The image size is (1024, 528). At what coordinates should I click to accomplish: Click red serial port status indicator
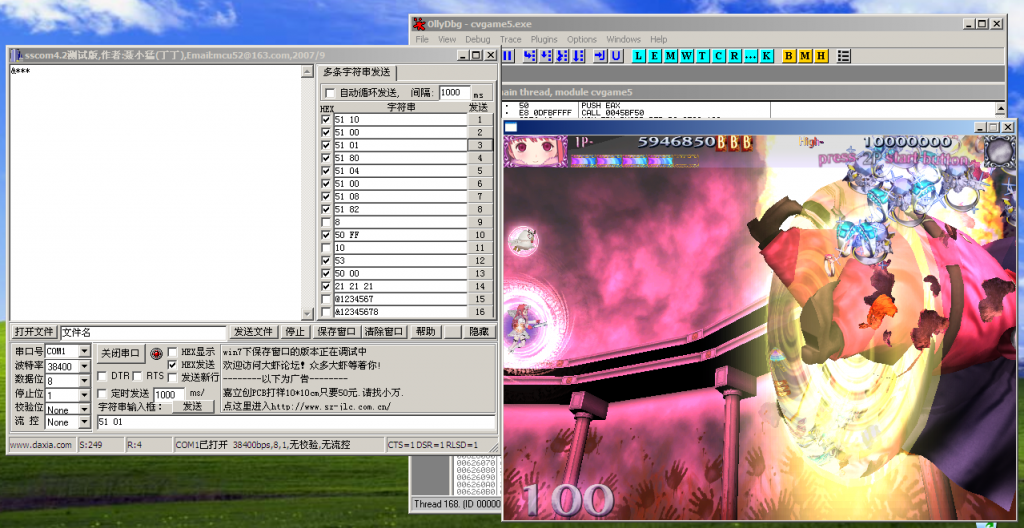[x=156, y=354]
